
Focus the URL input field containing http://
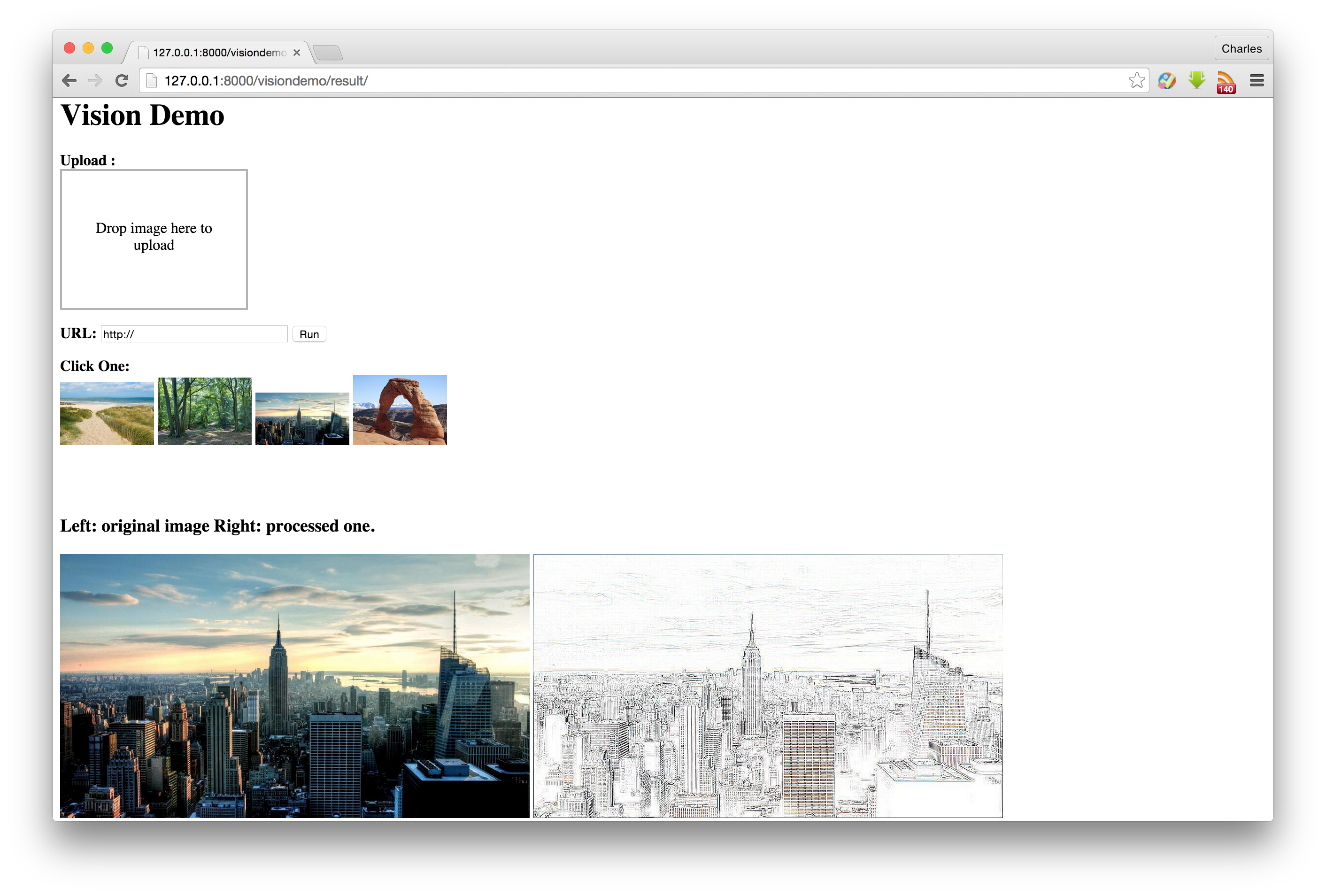194,334
